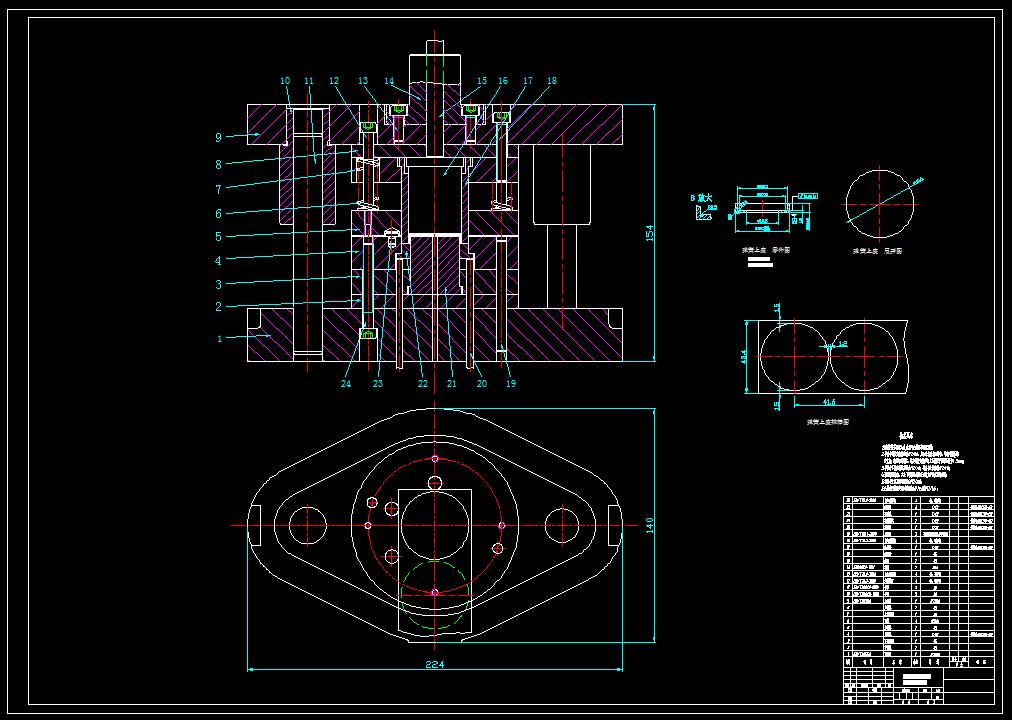This screenshot has height=720, width=1012.
Task: Select the 43.4 strip width dimension
Action: click(744, 356)
